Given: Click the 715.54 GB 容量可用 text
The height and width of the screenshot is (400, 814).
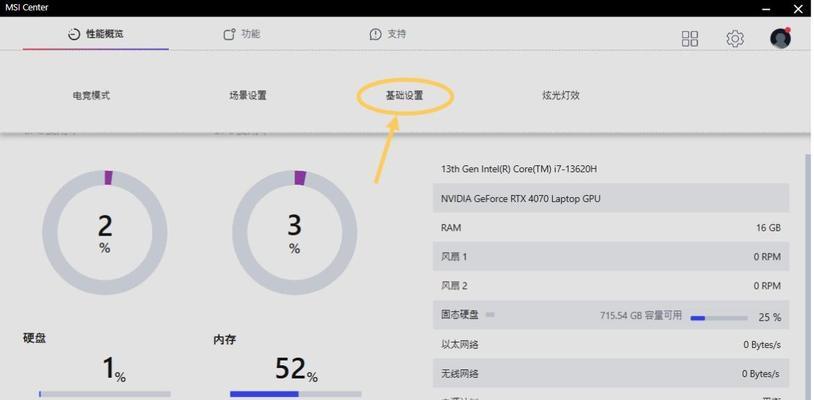Looking at the screenshot, I should pos(641,315).
